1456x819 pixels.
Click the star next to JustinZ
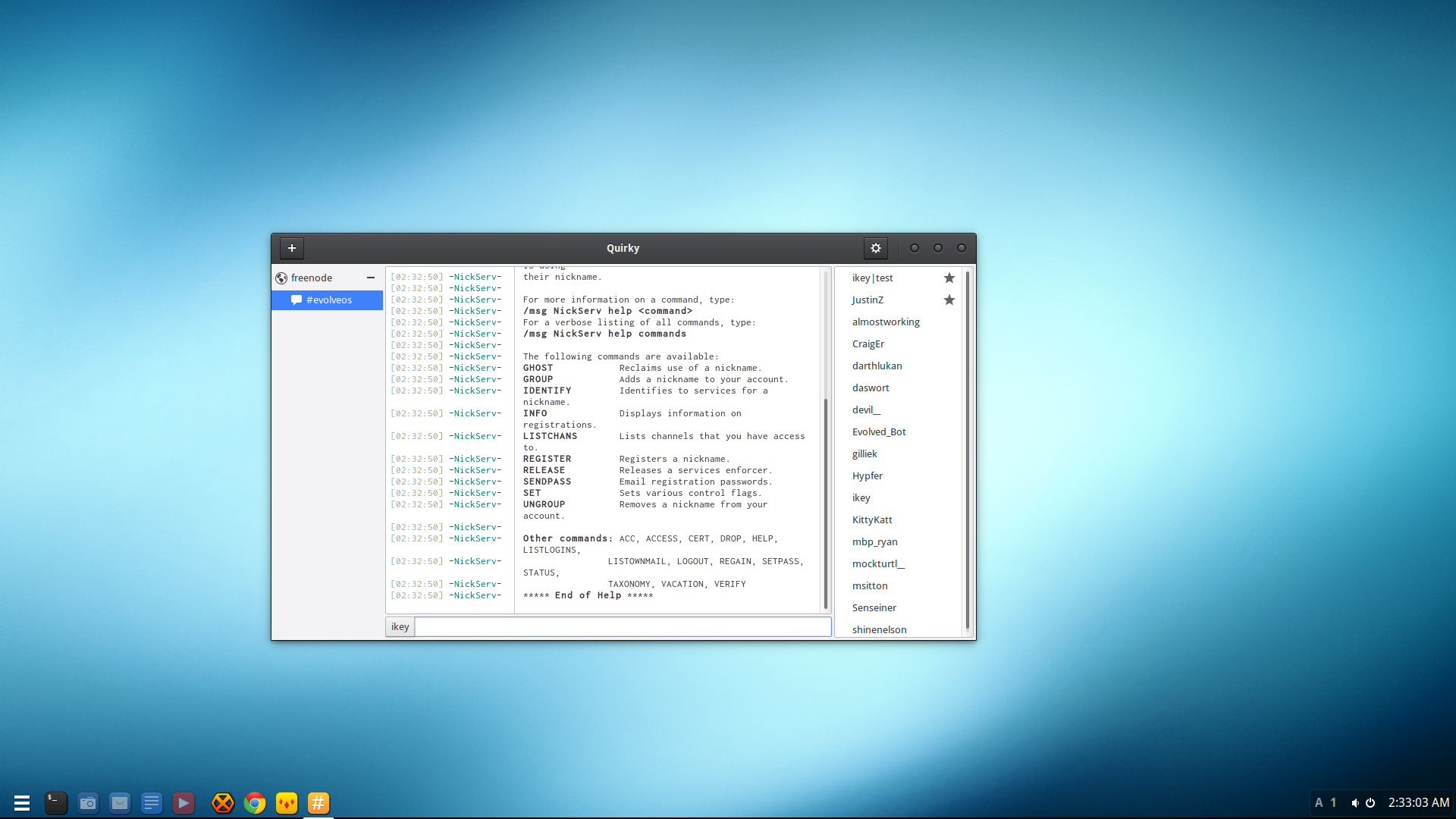click(x=949, y=300)
